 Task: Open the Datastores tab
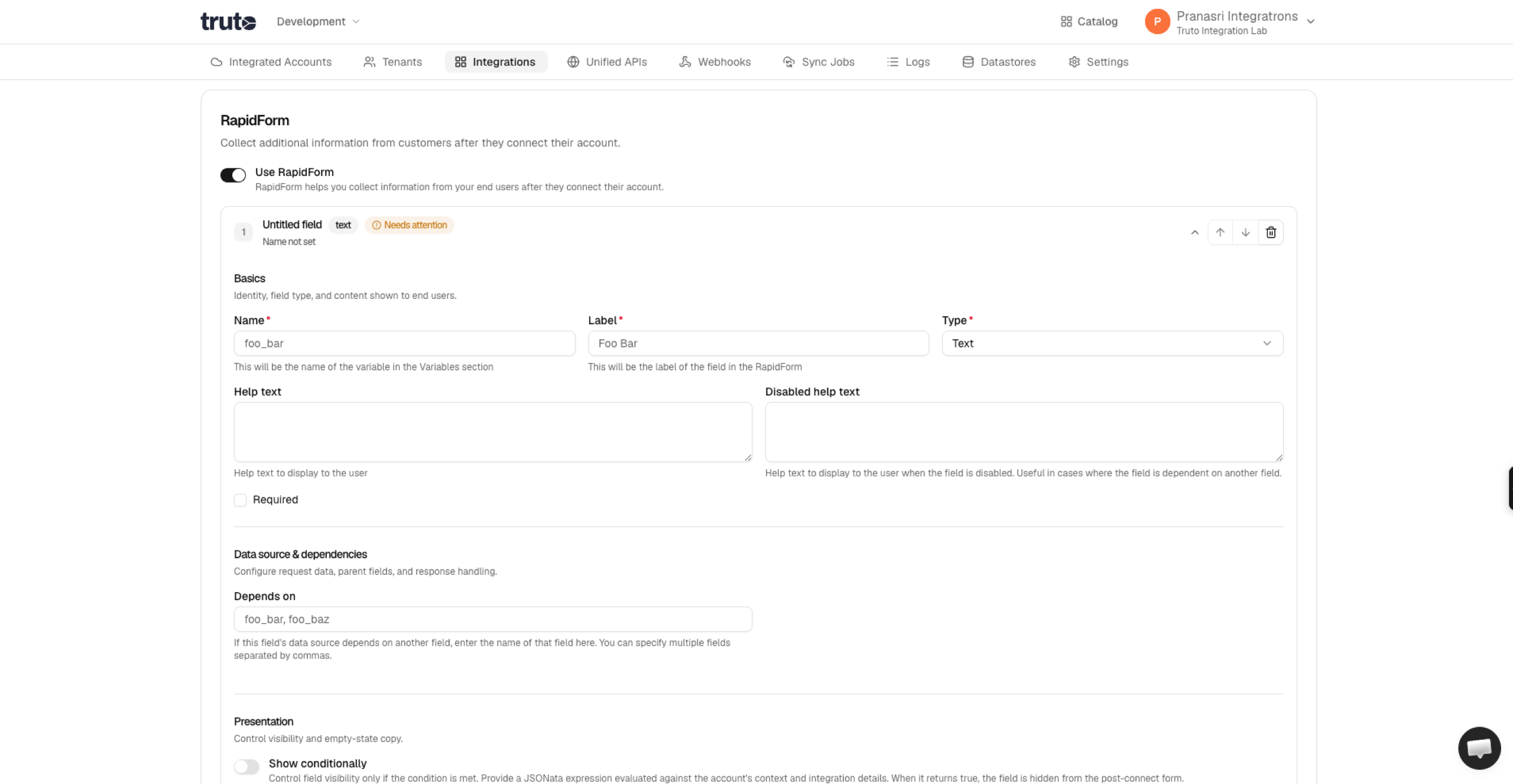click(x=999, y=62)
